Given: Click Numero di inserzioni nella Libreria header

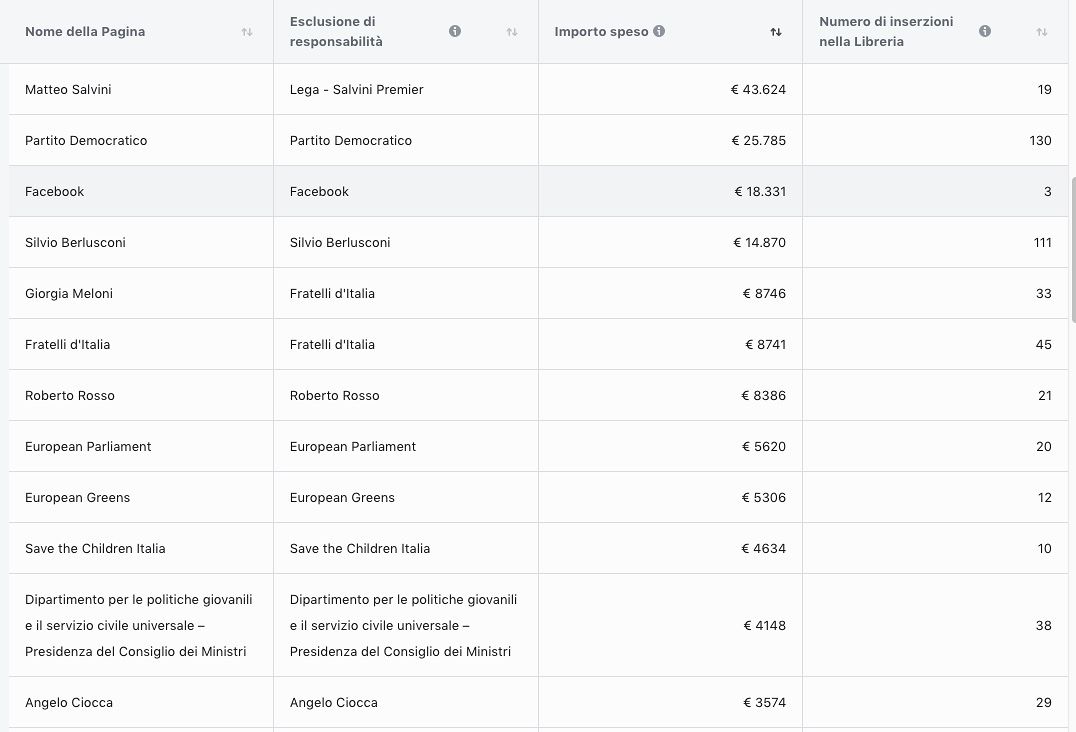Looking at the screenshot, I should click(x=886, y=32).
